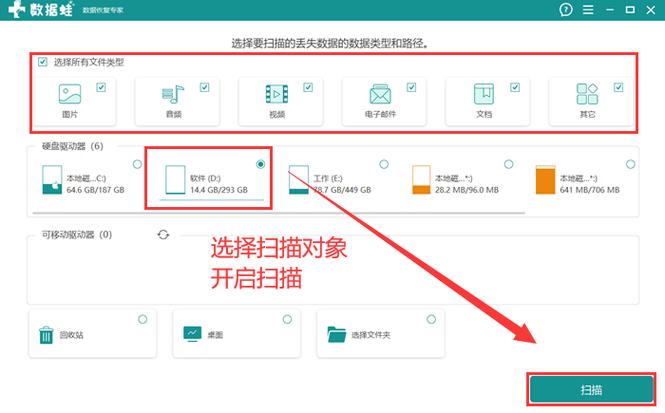Select radio for 28.2 MB/96.0 MB disk
This screenshot has height=413, width=665.
[509, 164]
